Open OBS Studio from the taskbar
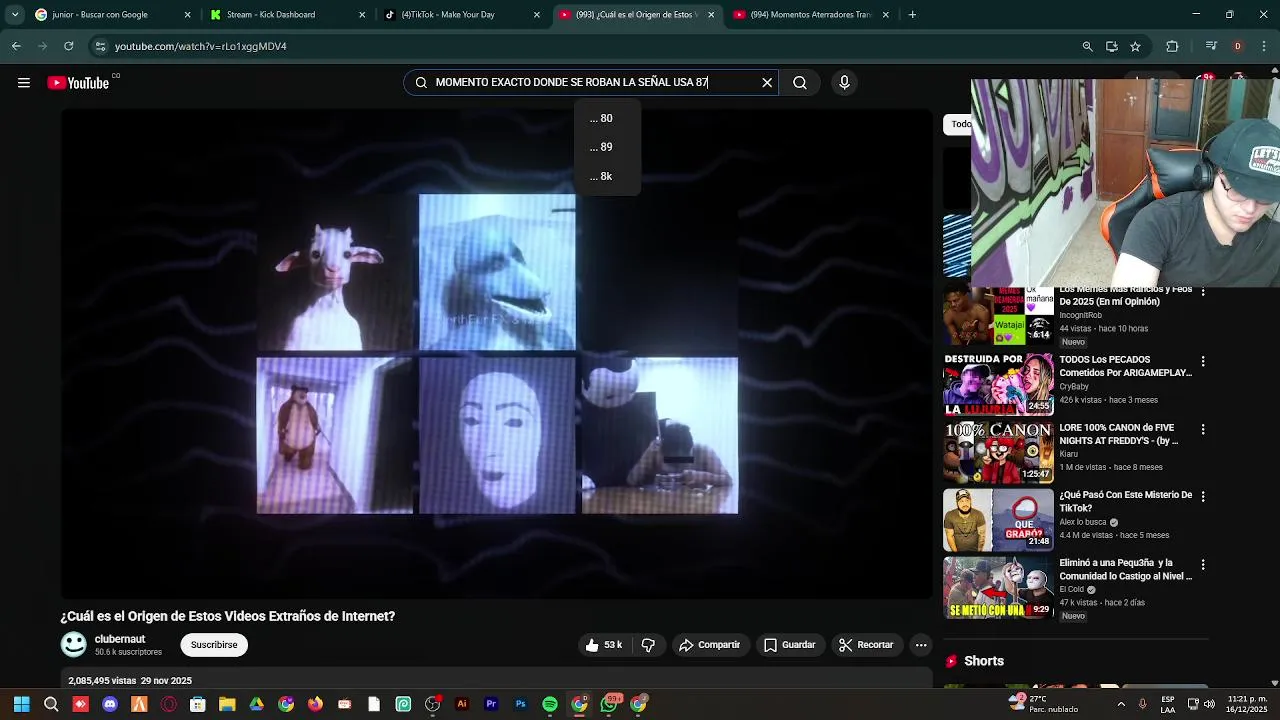Screen dimensions: 1280x720 (432, 704)
